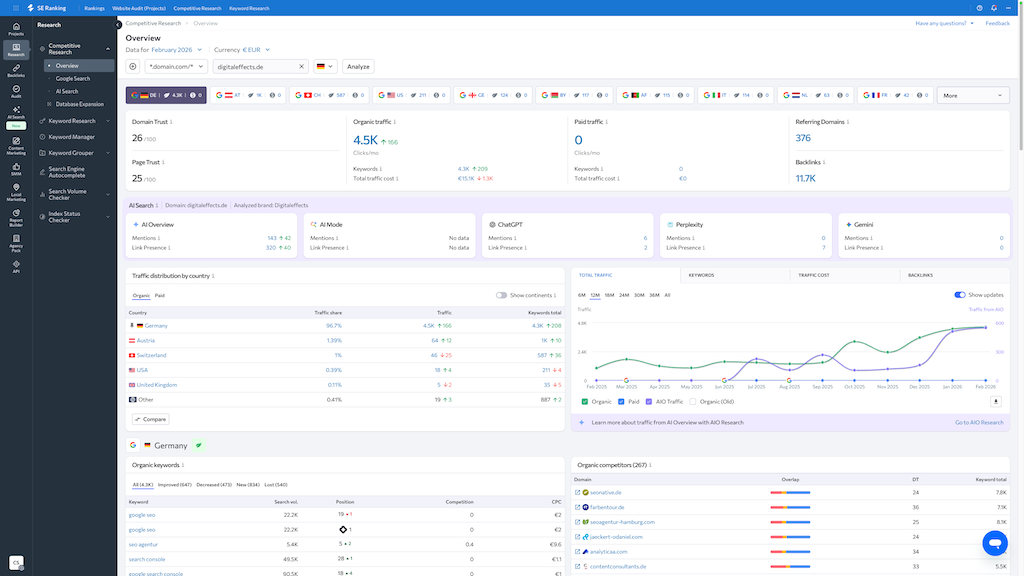1024x576 pixels.
Task: Open Backlinks in the left sidebar
Action: click(16, 70)
